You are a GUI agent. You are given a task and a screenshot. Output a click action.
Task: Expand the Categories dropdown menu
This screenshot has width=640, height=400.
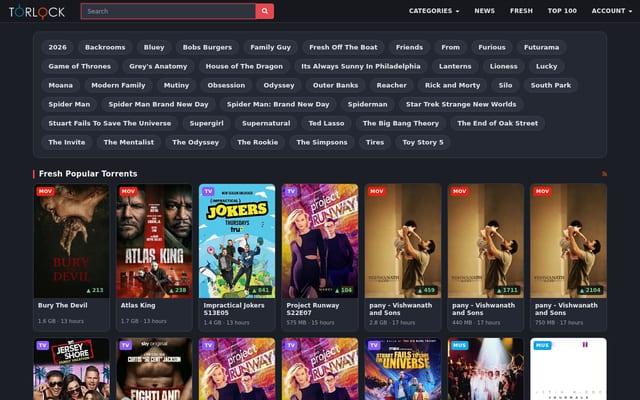434,11
